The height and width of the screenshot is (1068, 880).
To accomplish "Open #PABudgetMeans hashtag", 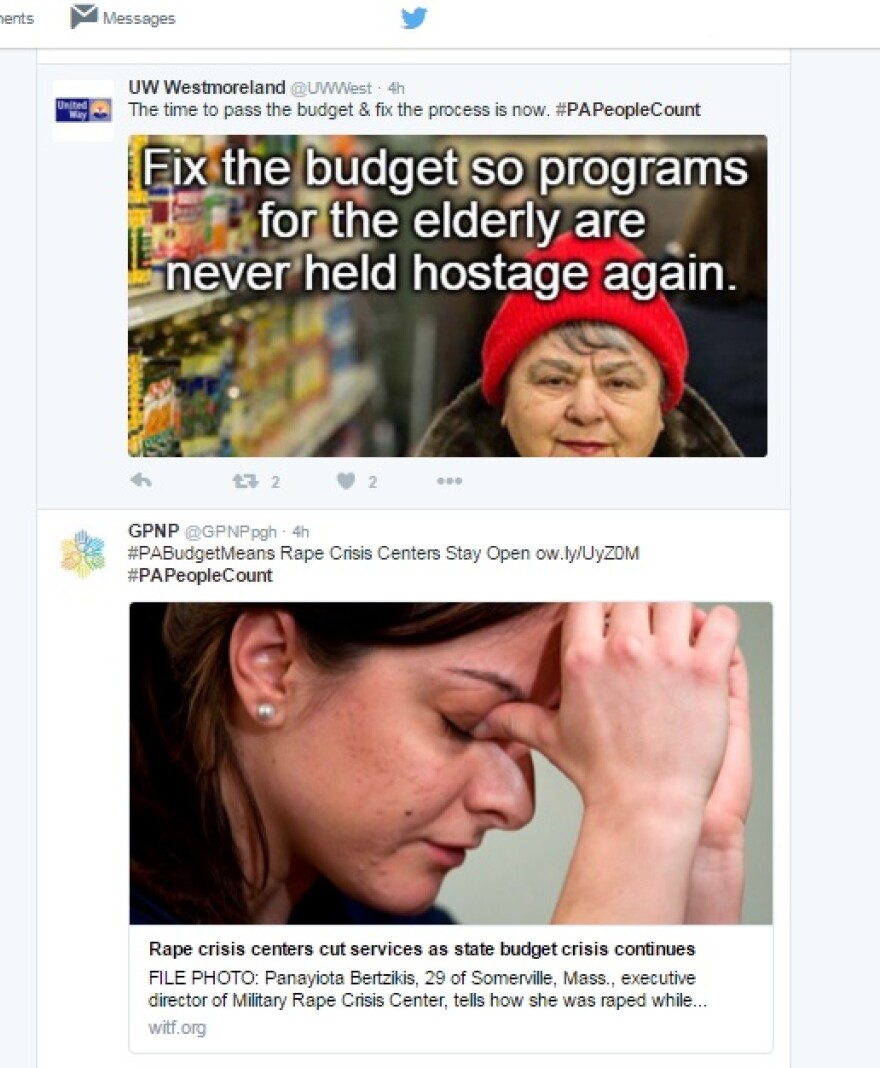I will [x=201, y=553].
